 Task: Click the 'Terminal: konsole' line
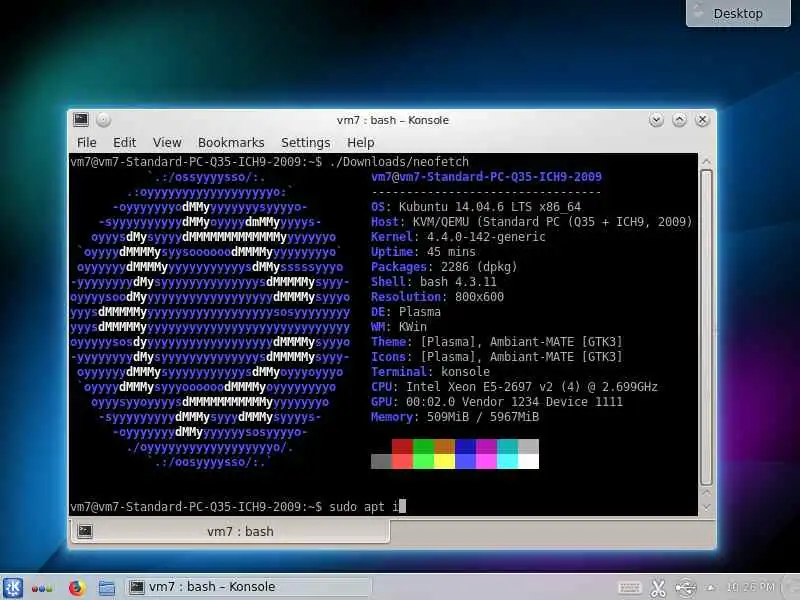pyautogui.click(x=430, y=371)
